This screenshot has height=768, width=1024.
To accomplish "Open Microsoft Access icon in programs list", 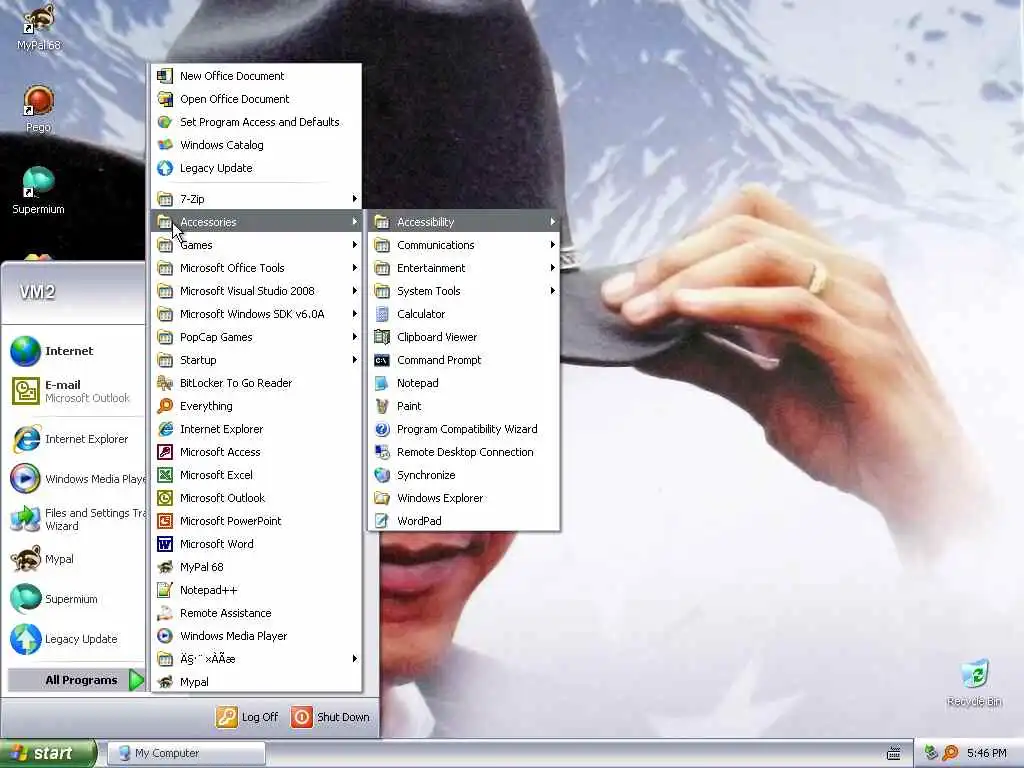I will point(165,452).
